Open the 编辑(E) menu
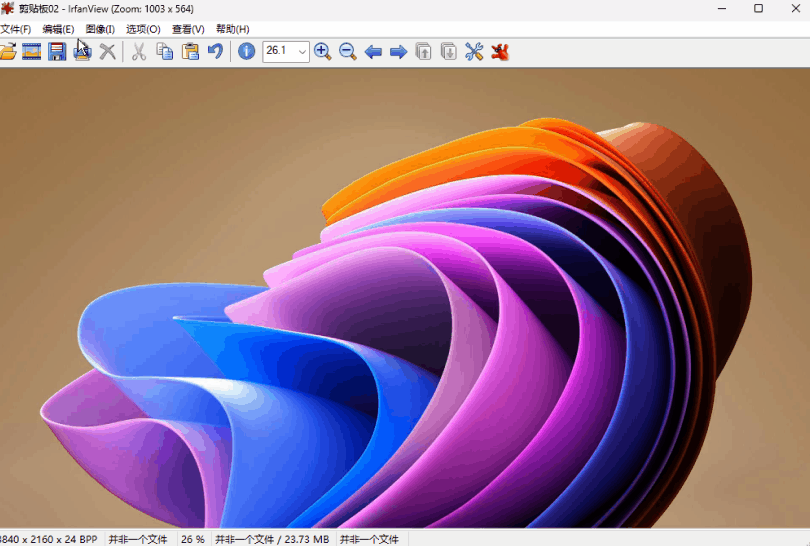The image size is (810, 546). point(58,29)
